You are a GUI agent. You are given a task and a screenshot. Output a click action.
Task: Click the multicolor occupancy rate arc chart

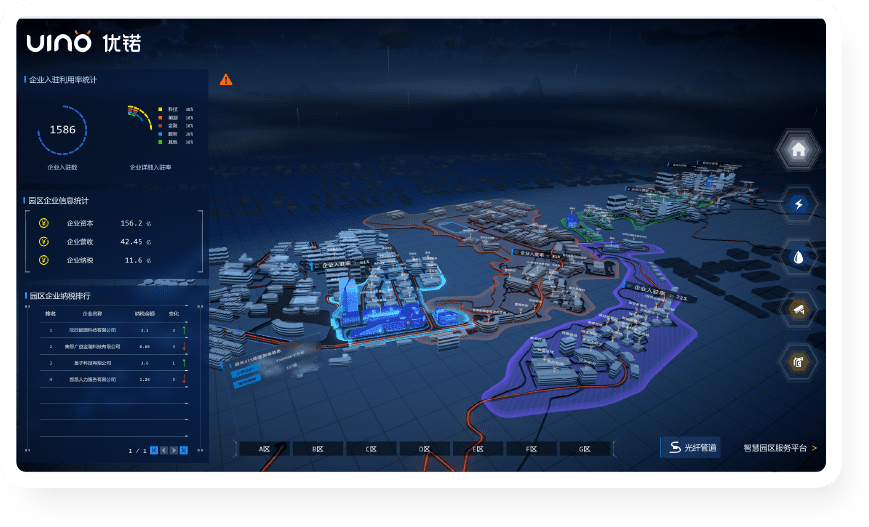[140, 117]
